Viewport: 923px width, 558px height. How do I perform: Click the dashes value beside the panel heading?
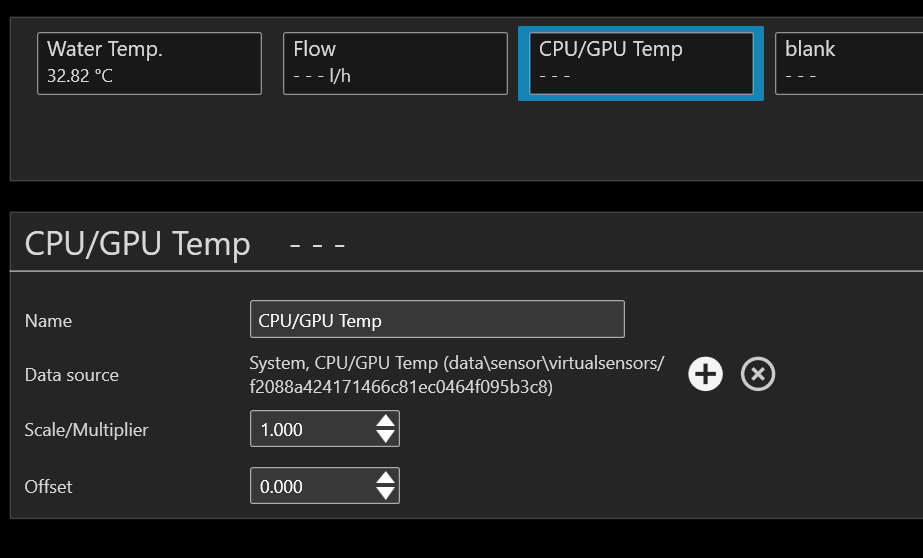pos(317,244)
